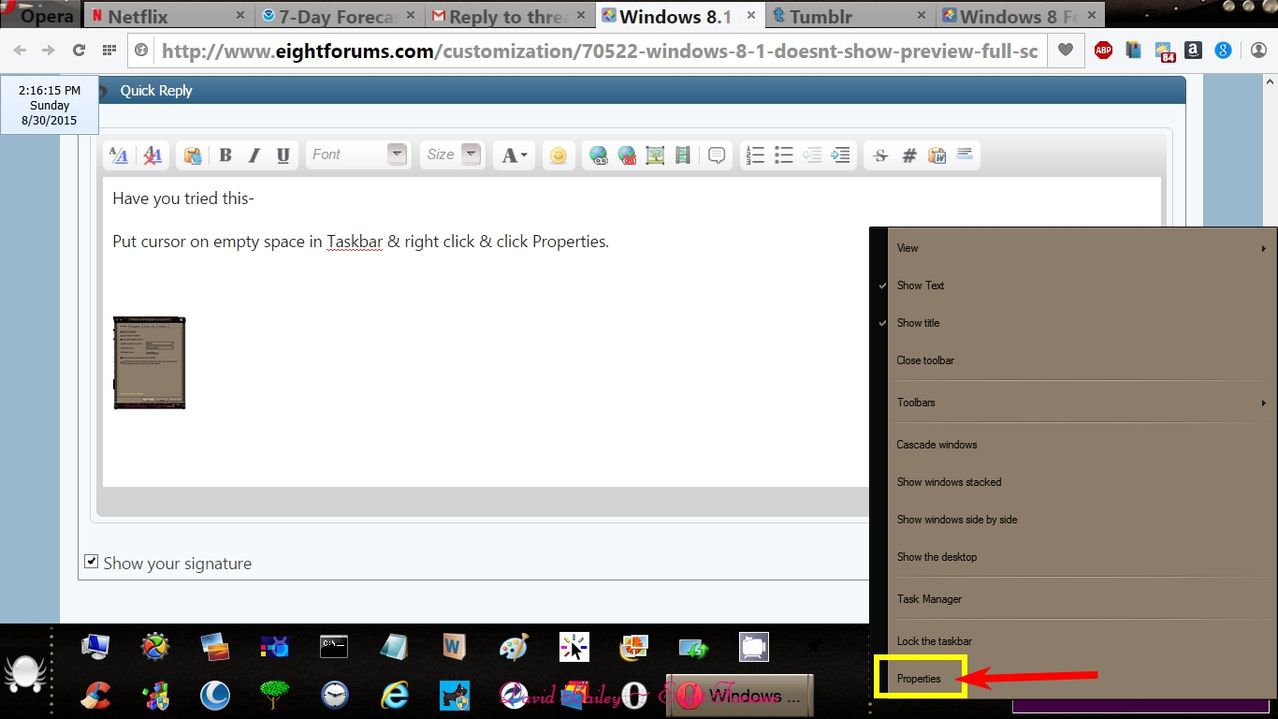Toggle the Show your signature checkbox
Screen dimensions: 1278x719
(x=91, y=562)
